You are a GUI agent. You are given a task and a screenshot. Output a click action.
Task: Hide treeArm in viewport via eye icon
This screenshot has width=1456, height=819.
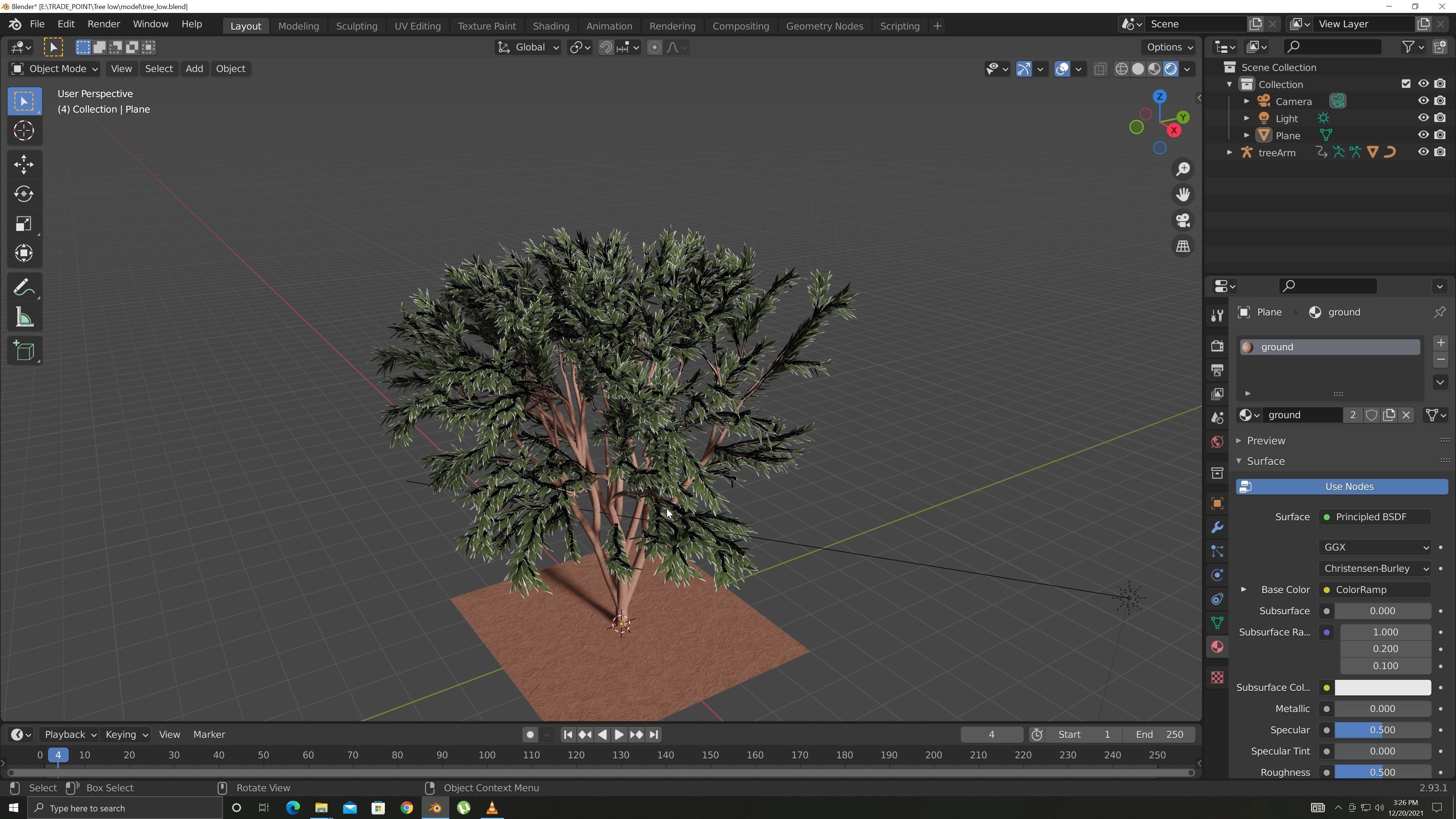click(1423, 152)
